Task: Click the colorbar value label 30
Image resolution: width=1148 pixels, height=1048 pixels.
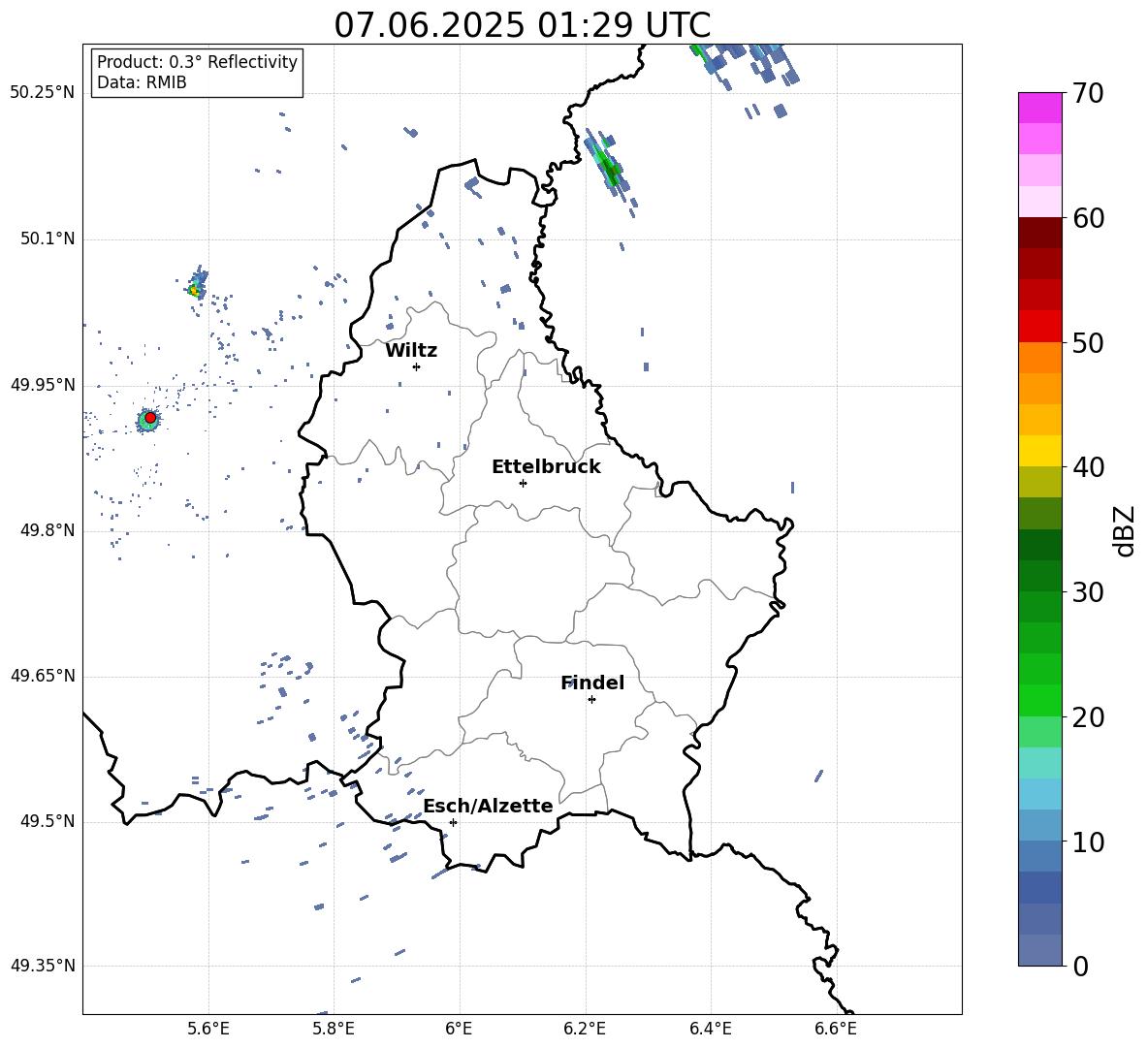Action: pyautogui.click(x=1088, y=592)
